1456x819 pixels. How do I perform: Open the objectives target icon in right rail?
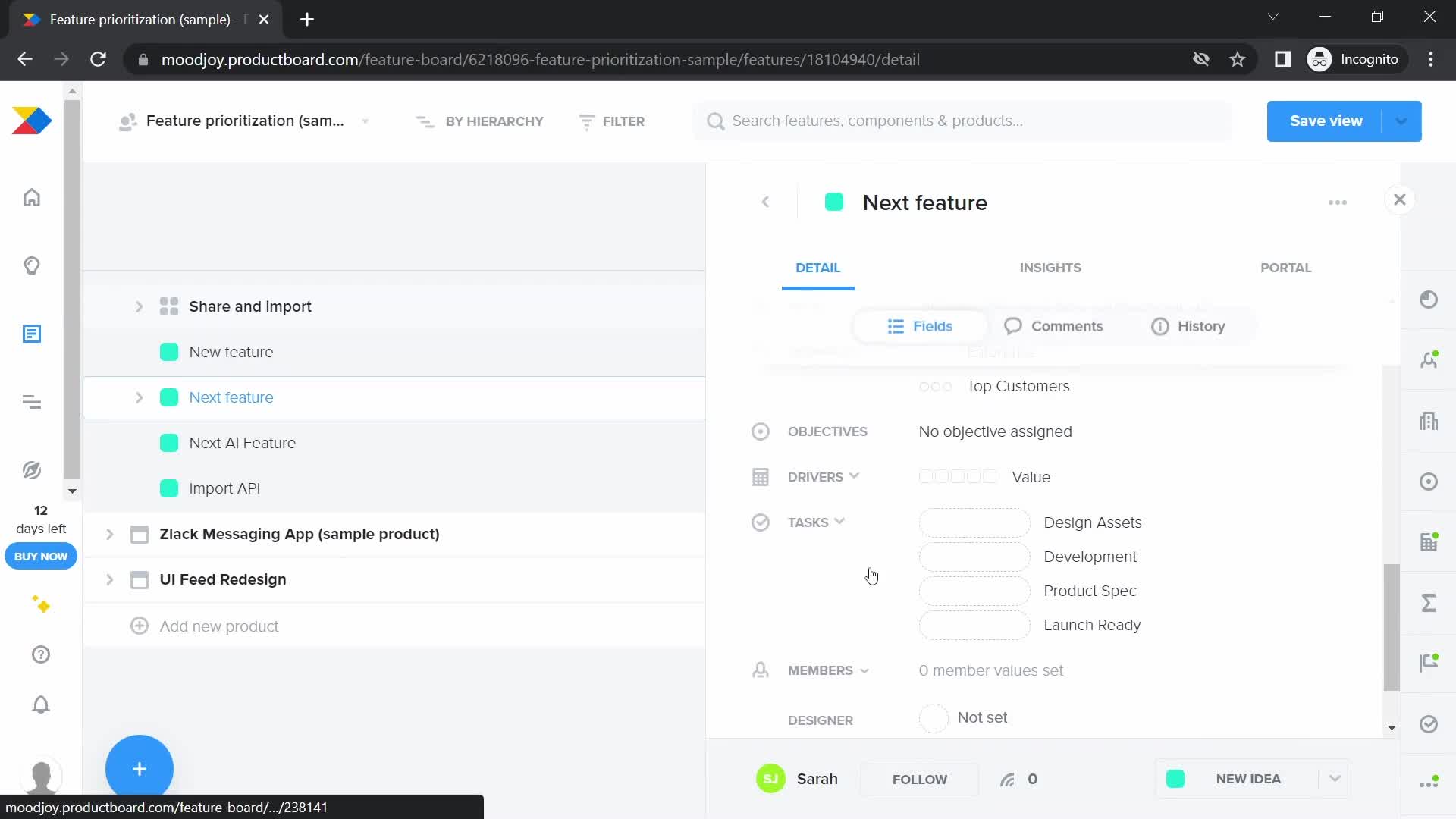(1429, 482)
